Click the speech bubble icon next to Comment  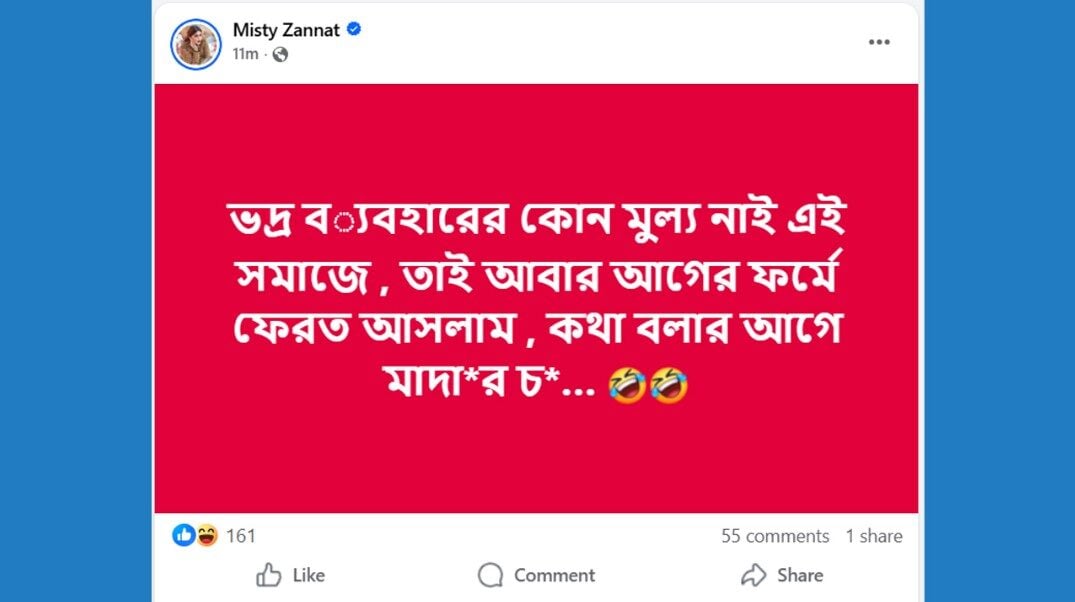[489, 575]
